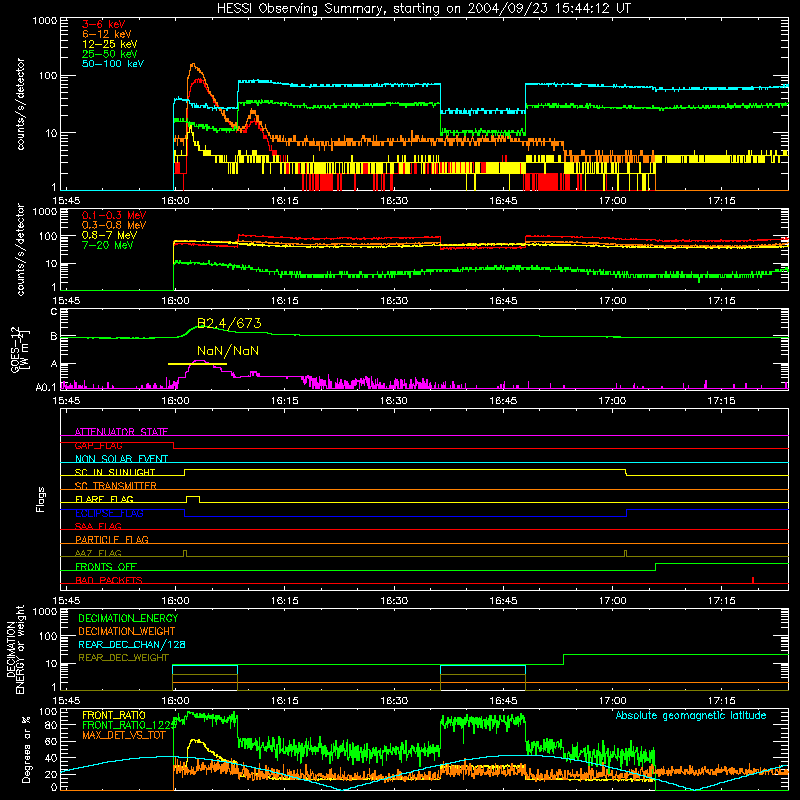
Task: Click the DECIMATION_WEIGHT legend label
Action: click(127, 631)
